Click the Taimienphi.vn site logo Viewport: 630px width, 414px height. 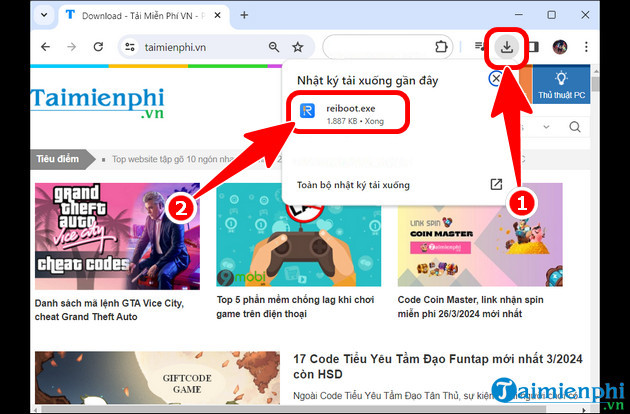click(98, 102)
